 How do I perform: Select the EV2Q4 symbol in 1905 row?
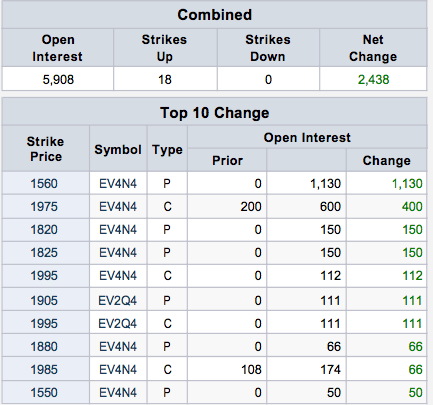tap(118, 301)
